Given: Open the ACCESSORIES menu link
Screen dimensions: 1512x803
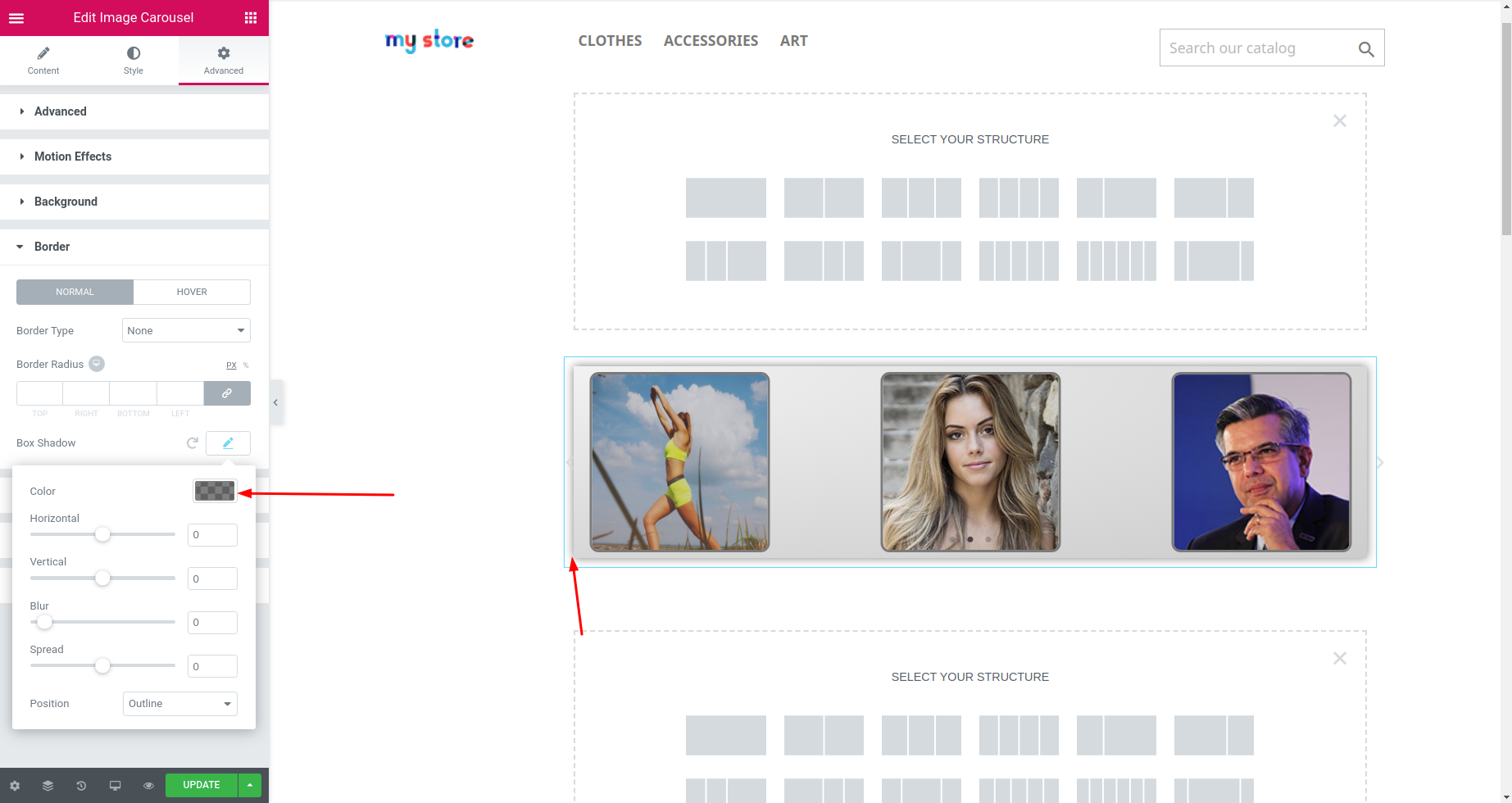Looking at the screenshot, I should click(711, 41).
